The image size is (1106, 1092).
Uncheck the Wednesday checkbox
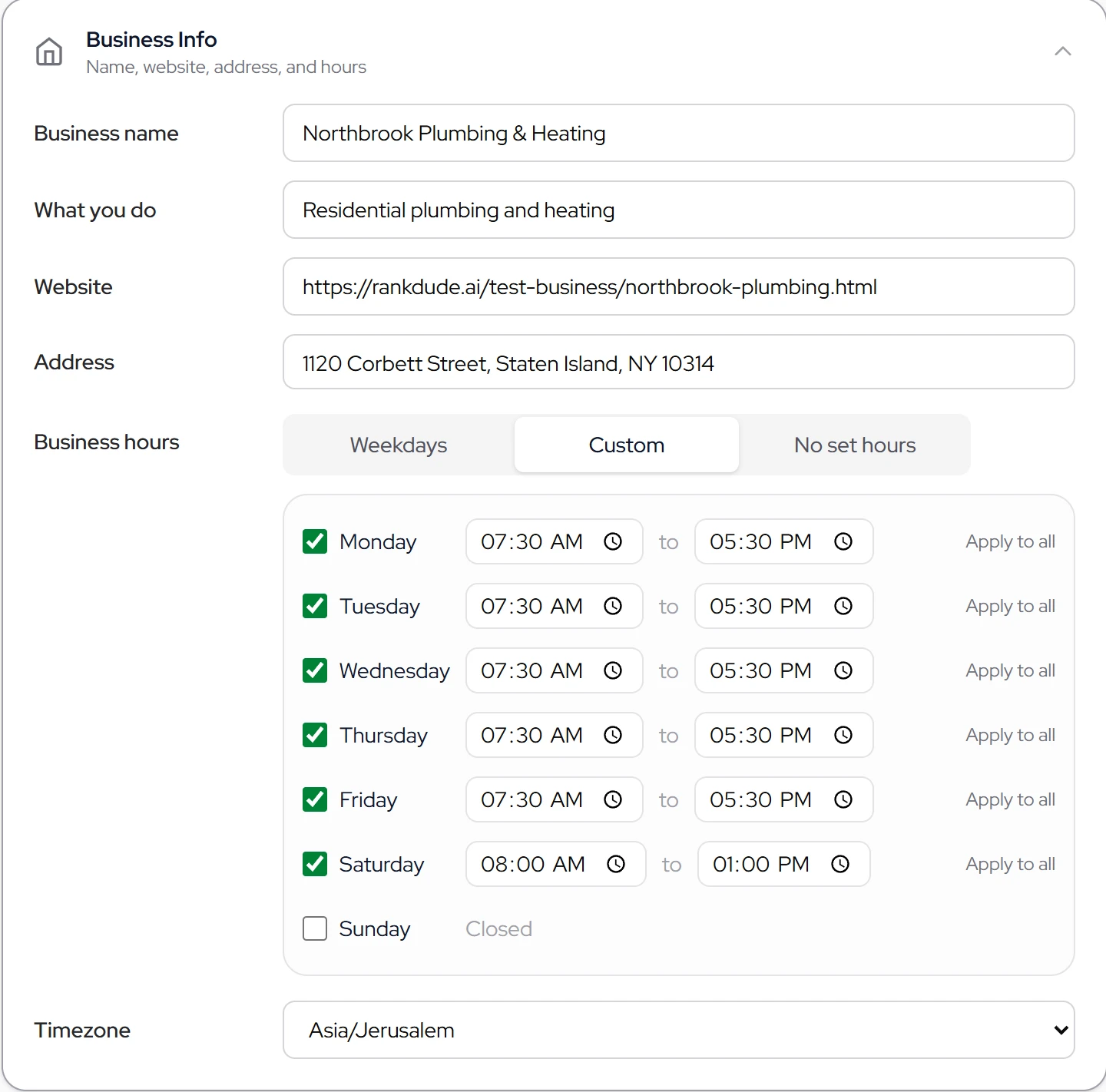tap(315, 670)
